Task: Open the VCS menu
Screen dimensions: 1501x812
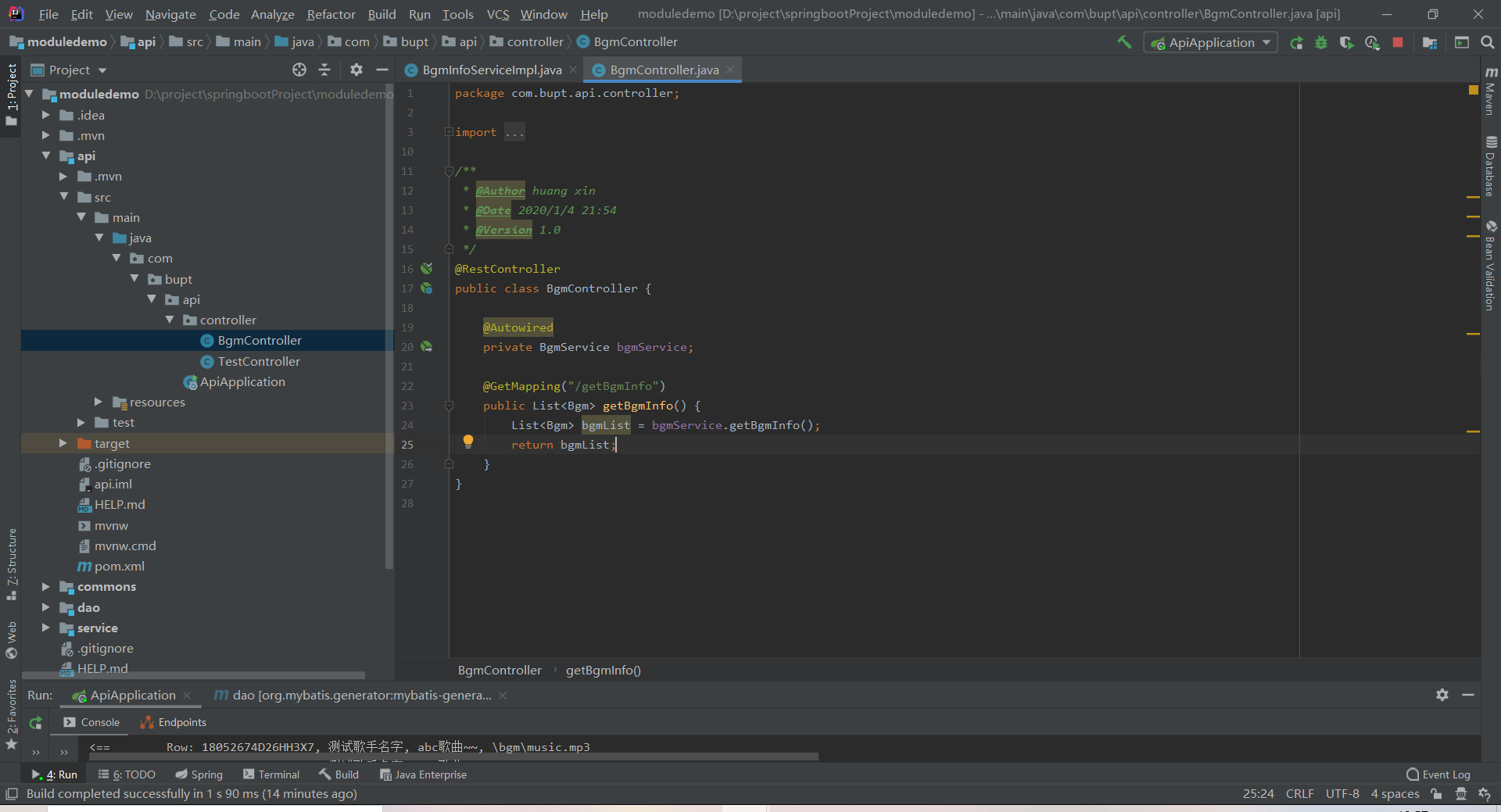Action: pyautogui.click(x=498, y=14)
